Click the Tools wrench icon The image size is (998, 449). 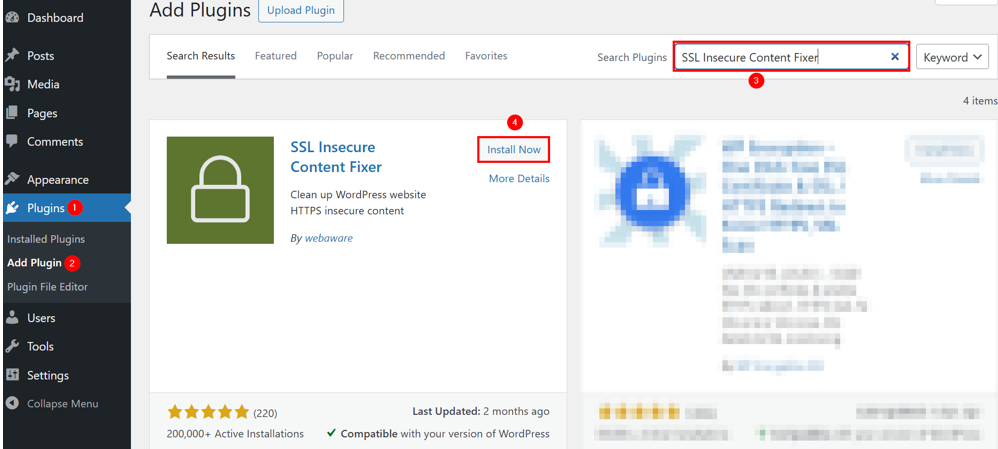coord(11,346)
